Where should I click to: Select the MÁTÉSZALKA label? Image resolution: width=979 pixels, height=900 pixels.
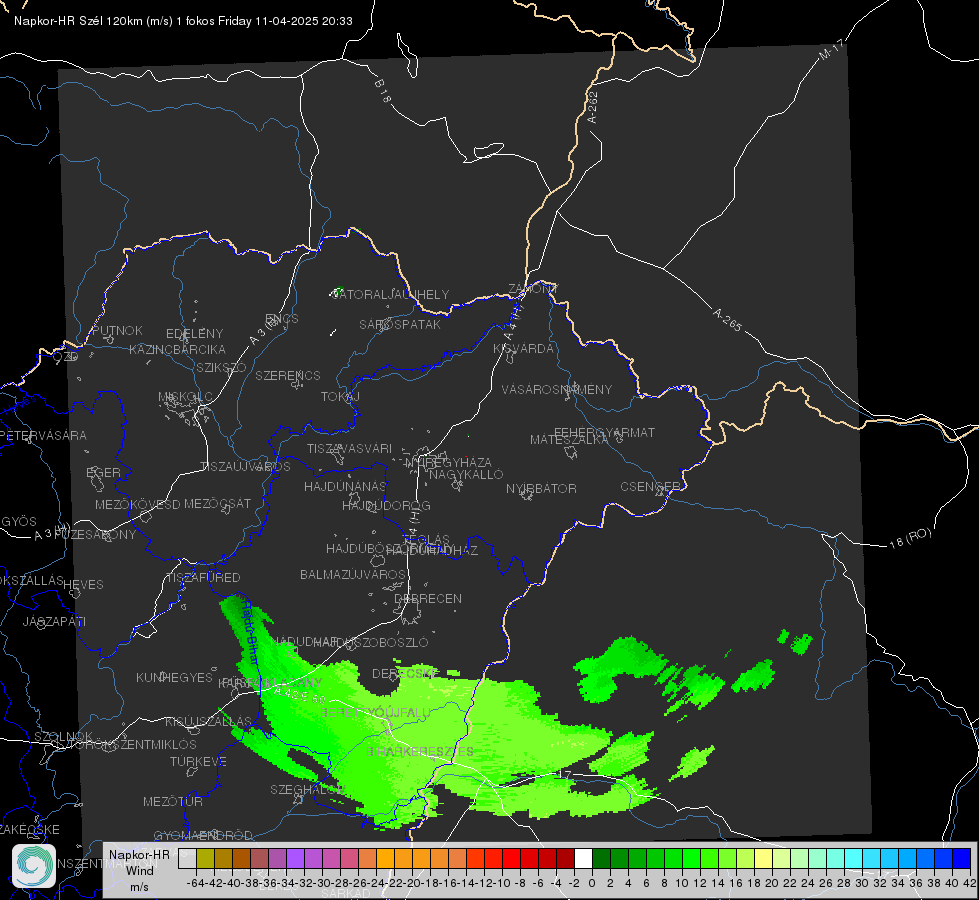(x=569, y=440)
